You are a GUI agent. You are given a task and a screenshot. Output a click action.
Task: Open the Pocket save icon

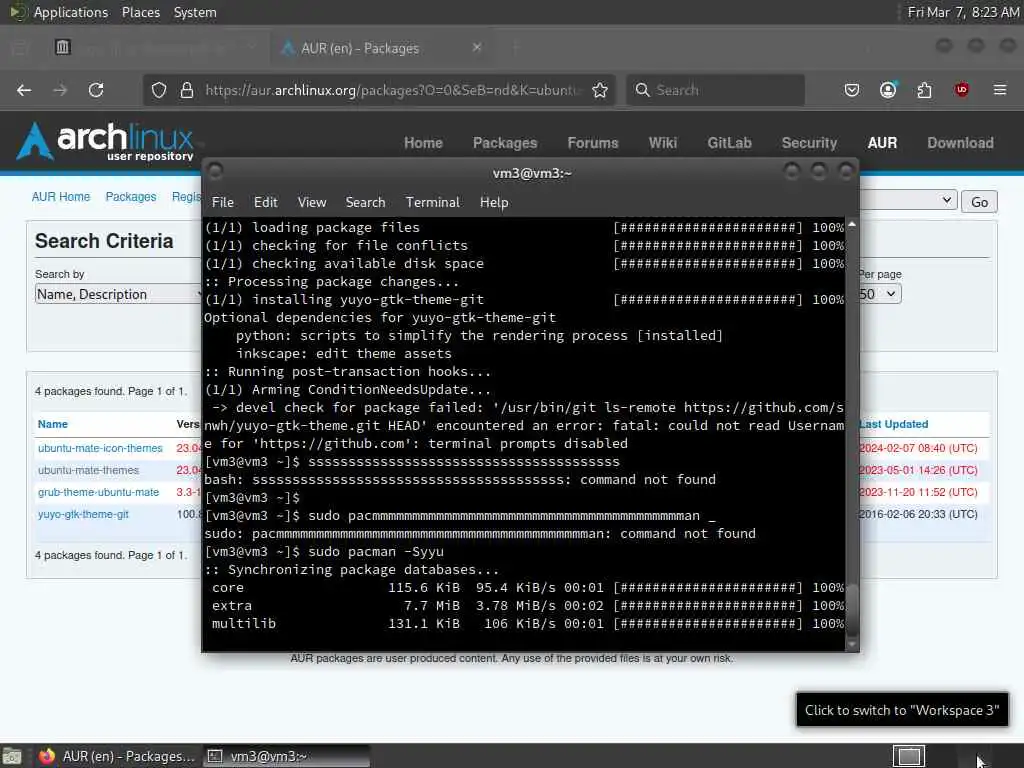852,90
